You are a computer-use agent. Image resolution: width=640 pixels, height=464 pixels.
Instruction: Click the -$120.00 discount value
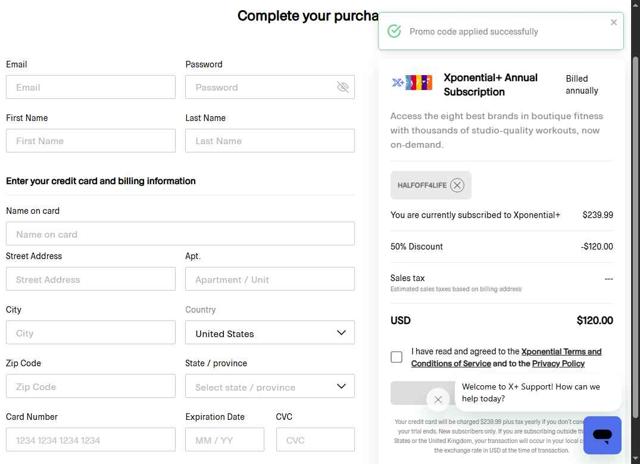597,246
